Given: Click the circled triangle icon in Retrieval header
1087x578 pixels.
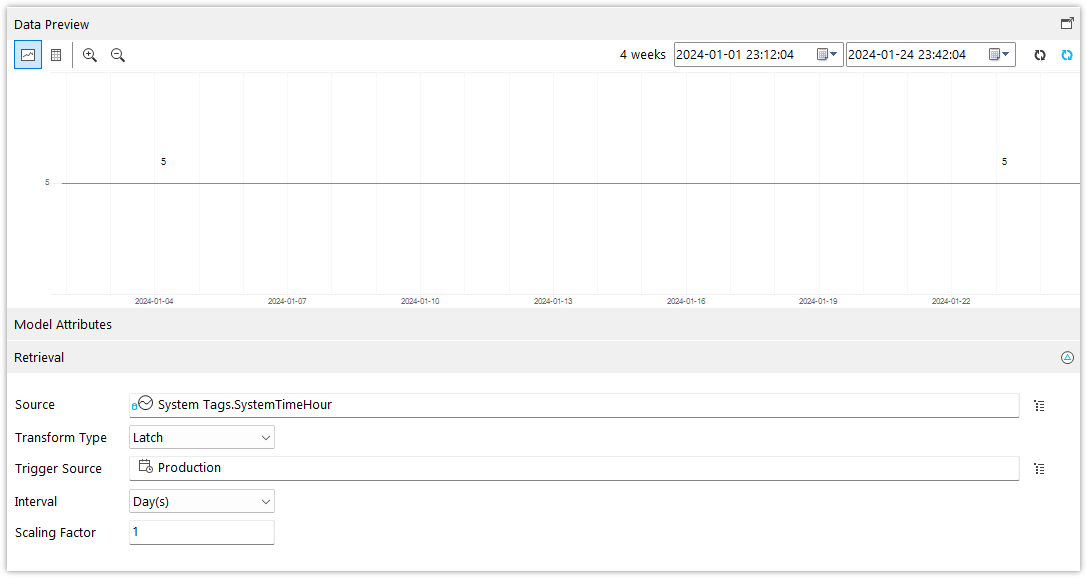Looking at the screenshot, I should (1068, 357).
